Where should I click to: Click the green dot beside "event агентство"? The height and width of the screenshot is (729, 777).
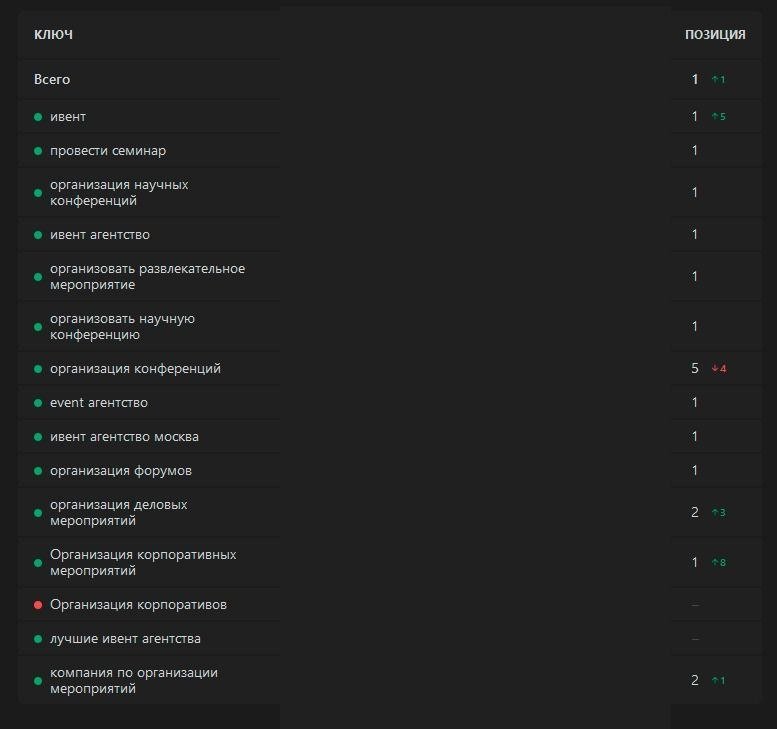click(38, 403)
